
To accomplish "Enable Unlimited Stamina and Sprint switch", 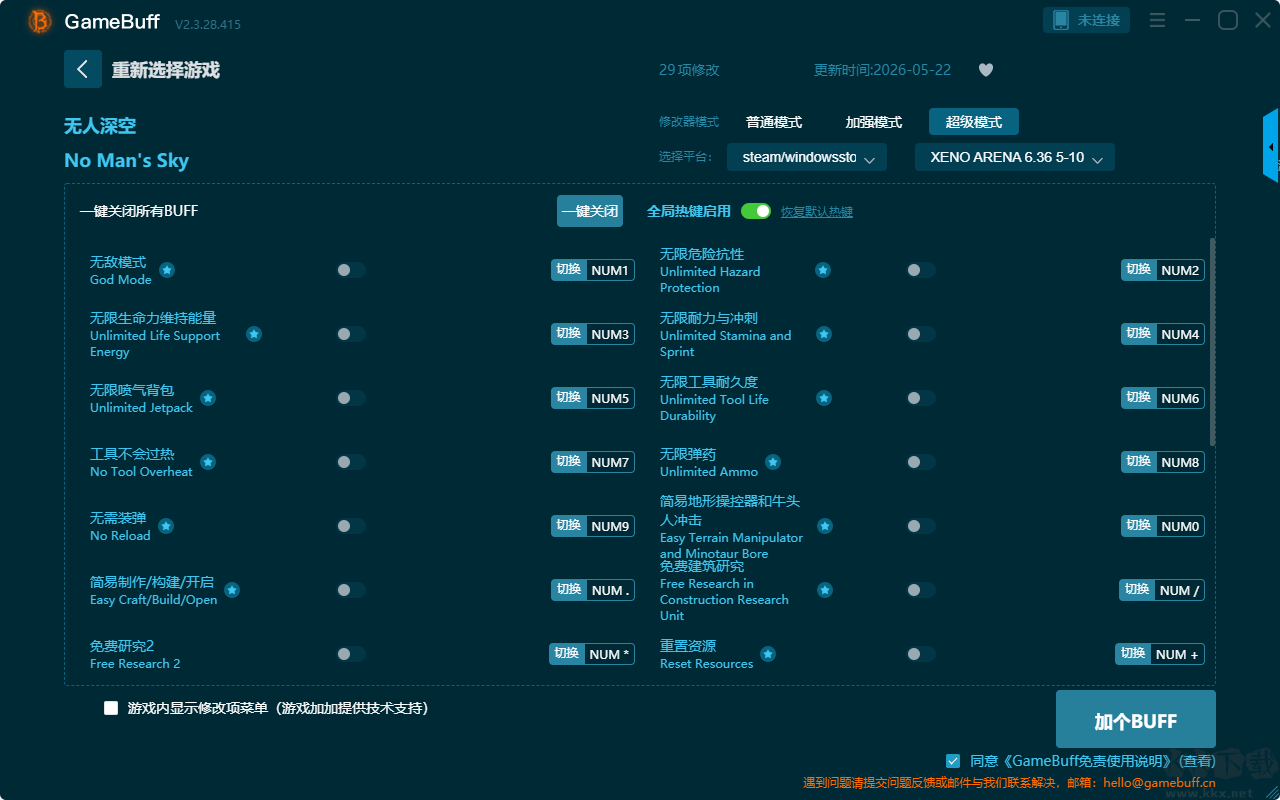I will tap(921, 334).
